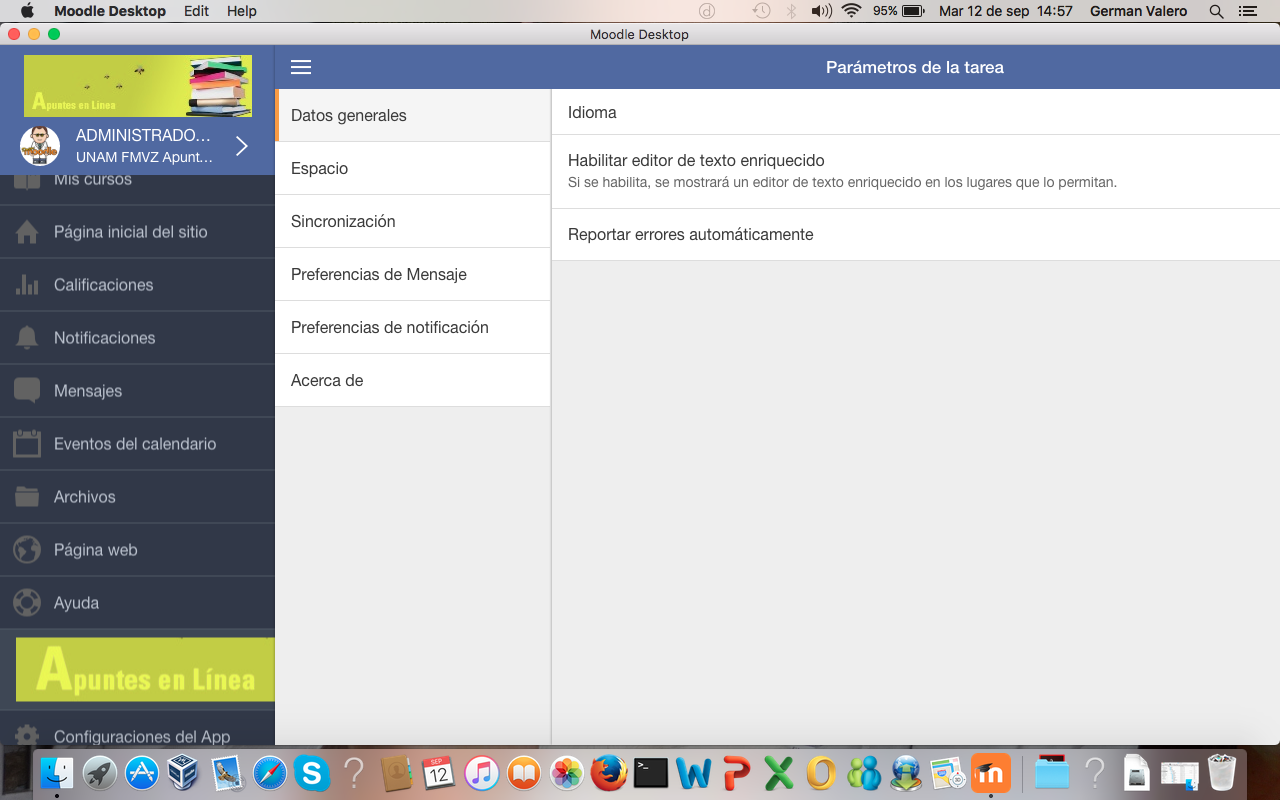Open Terminal from the Dock

click(652, 772)
